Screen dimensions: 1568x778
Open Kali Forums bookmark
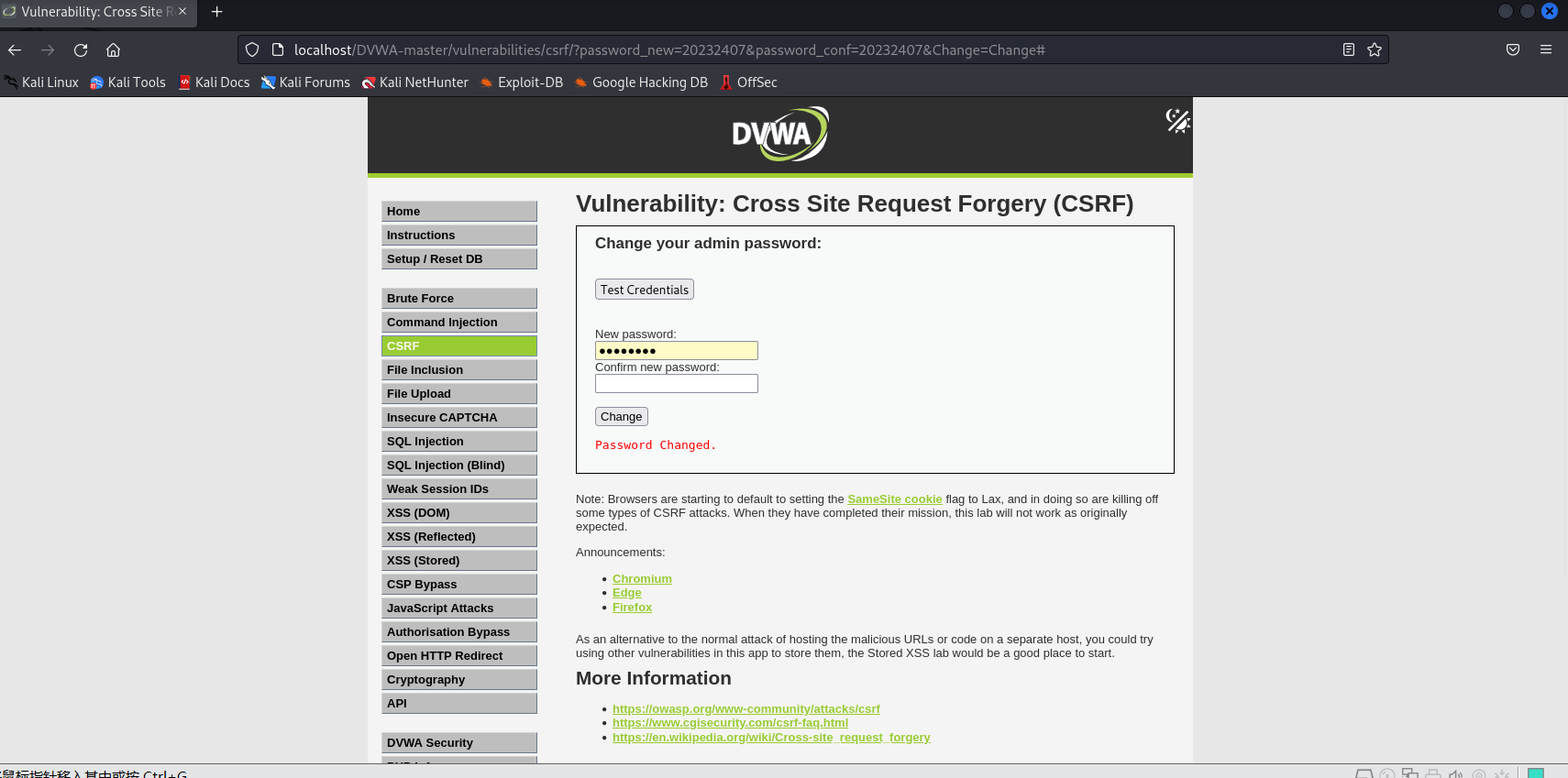(305, 82)
